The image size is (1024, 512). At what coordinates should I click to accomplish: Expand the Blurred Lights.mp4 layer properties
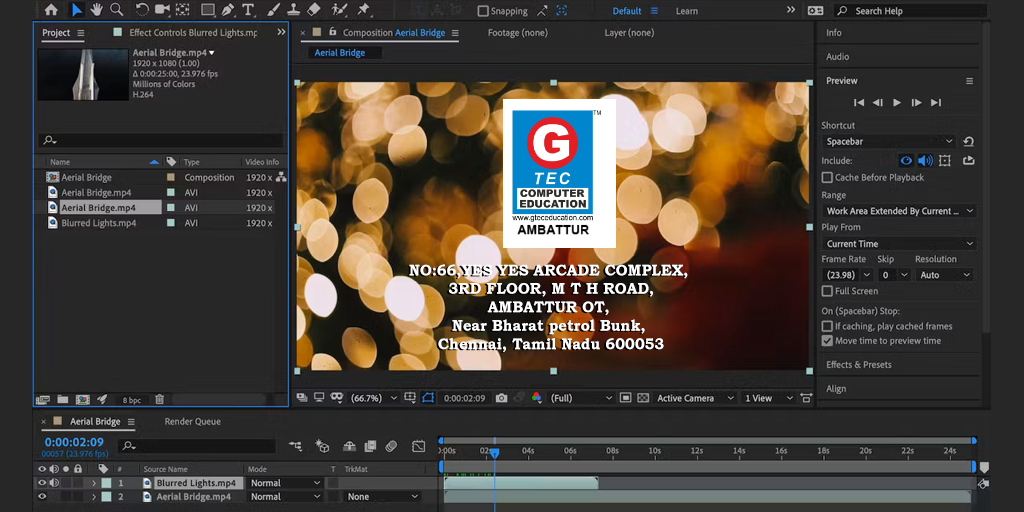coord(94,483)
